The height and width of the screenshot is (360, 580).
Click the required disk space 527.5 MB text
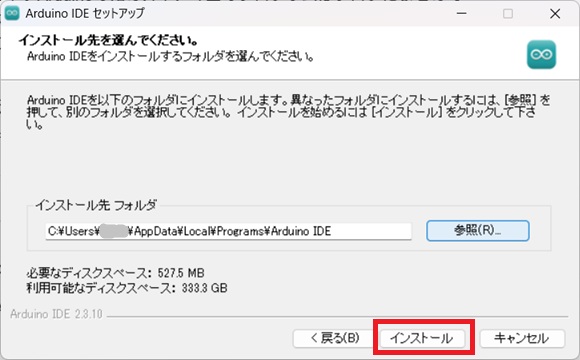115,273
